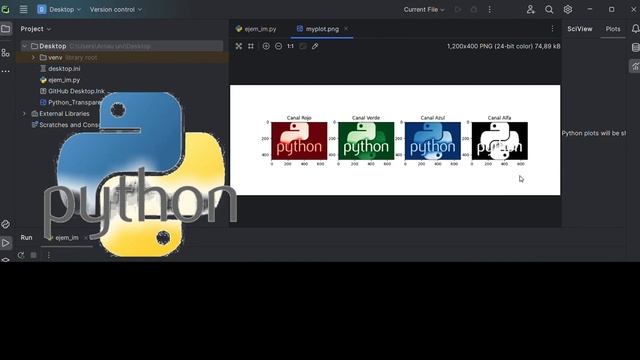The width and height of the screenshot is (640, 360).
Task: Open the Version control dropdown
Action: click(x=116, y=9)
